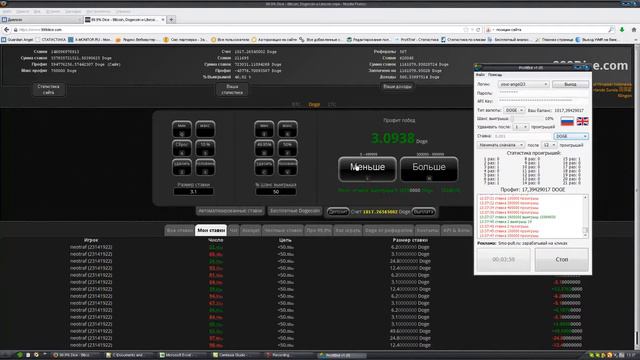Click the Microsoft Excel taskbar item

183,355
